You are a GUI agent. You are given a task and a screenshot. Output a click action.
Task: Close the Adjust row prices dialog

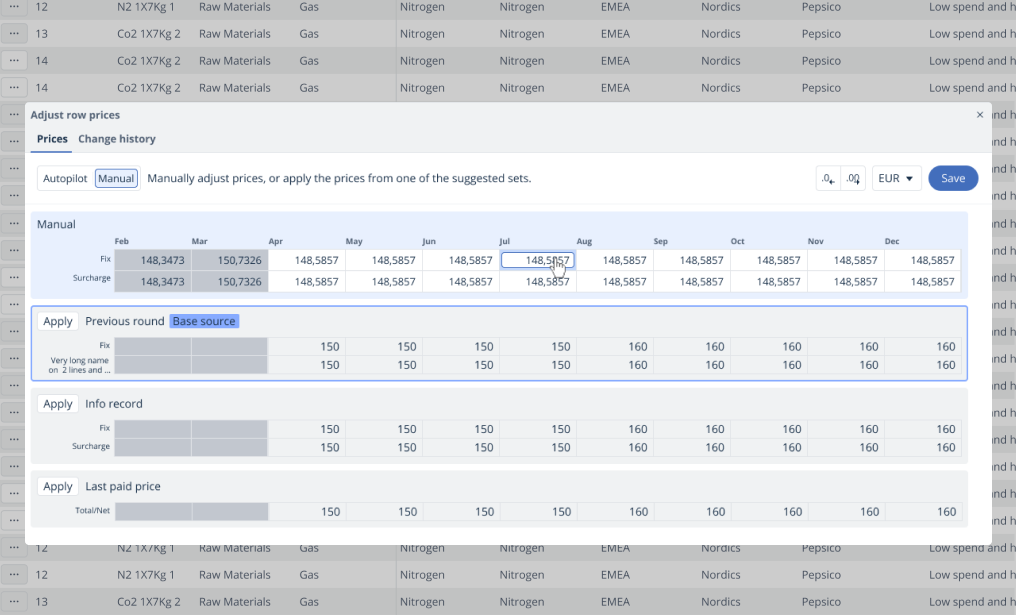coord(979,115)
